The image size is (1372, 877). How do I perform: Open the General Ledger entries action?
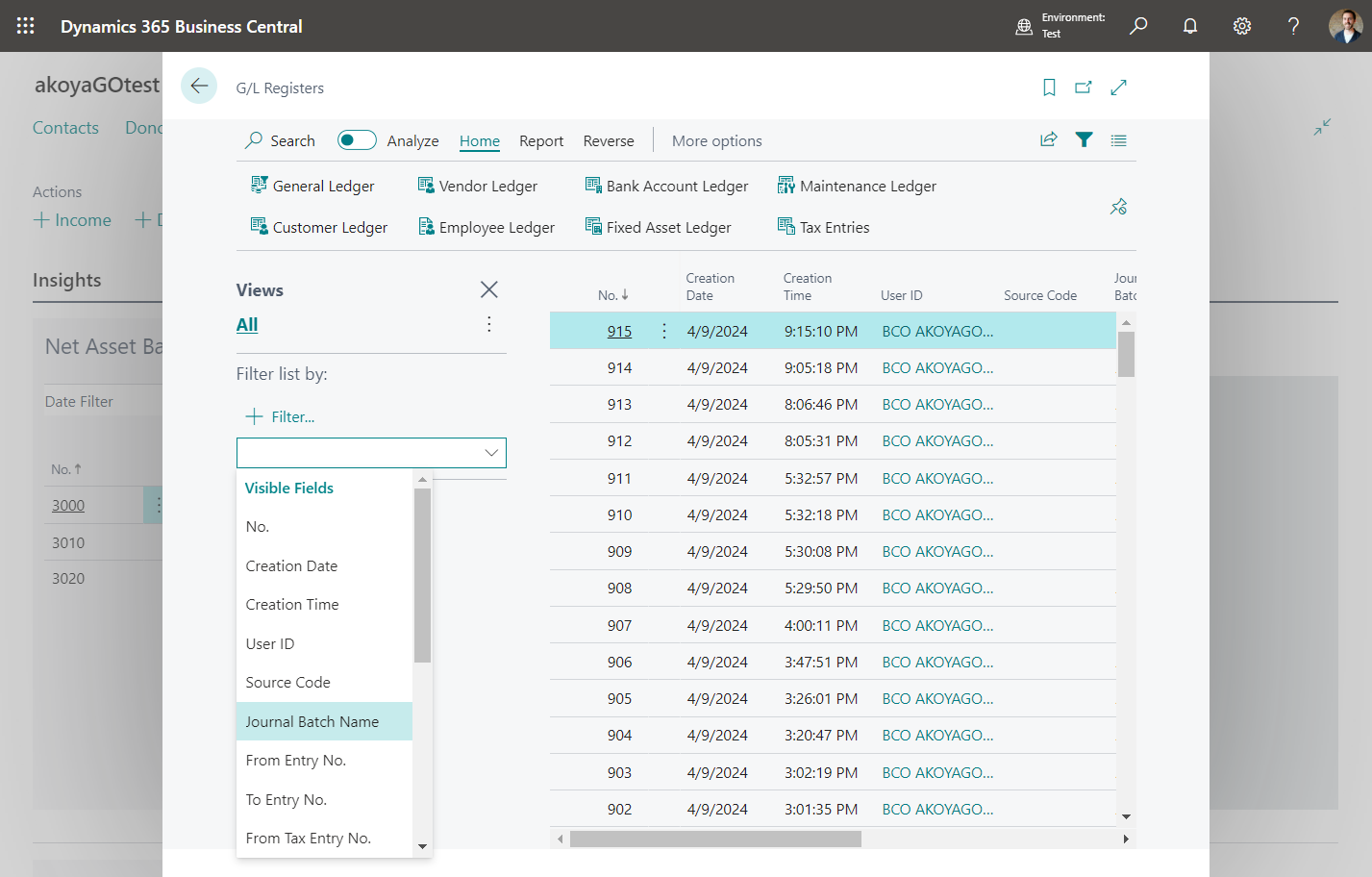tap(312, 186)
